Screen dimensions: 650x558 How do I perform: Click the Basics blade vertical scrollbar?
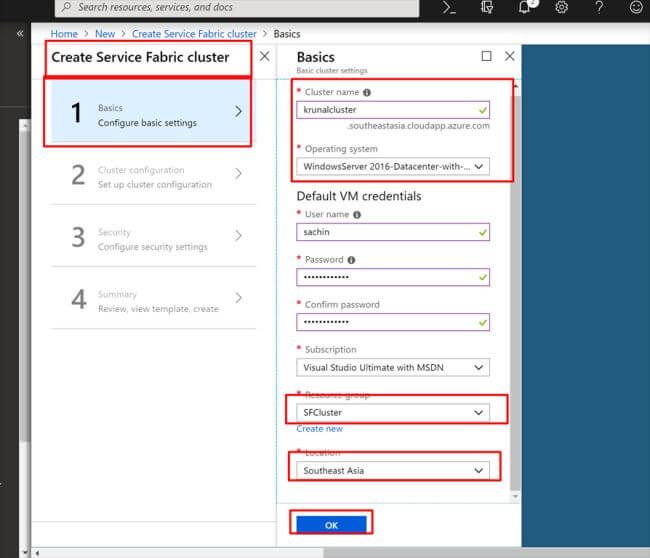(515, 292)
